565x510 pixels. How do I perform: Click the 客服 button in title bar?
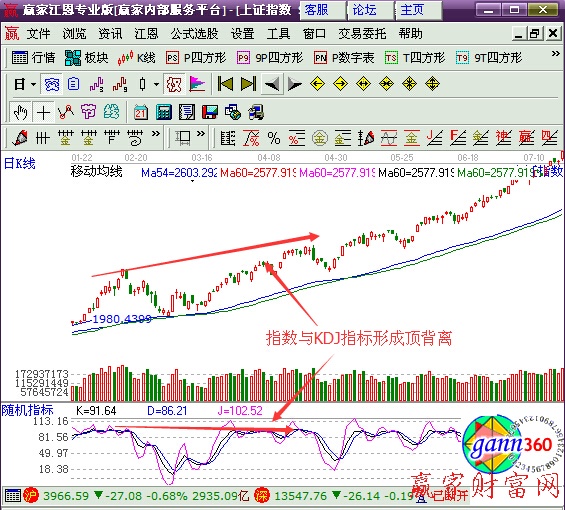click(x=322, y=10)
